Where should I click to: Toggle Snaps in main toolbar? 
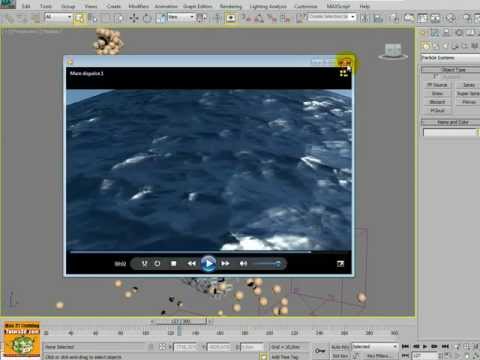point(246,18)
